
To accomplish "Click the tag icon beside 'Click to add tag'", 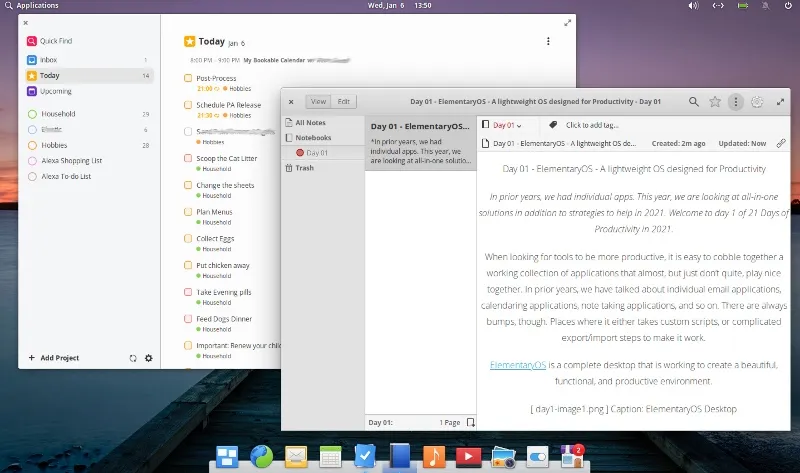I will (552, 125).
